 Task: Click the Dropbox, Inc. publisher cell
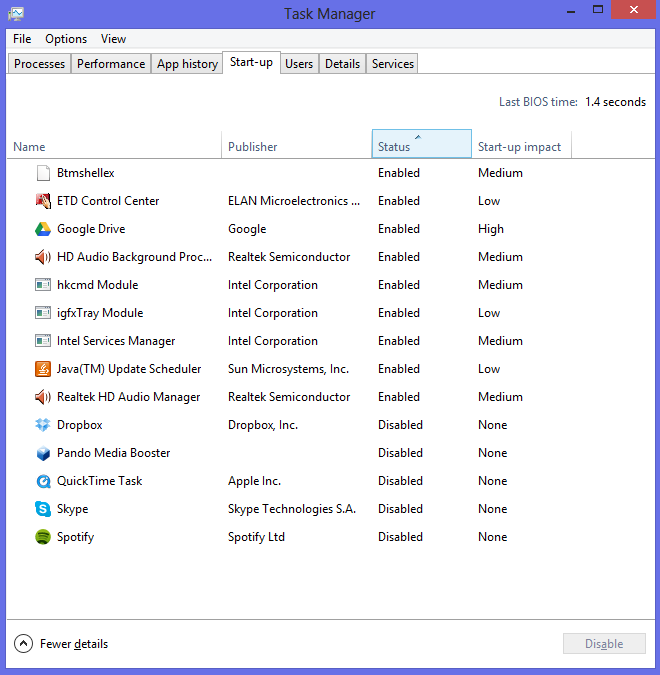click(263, 425)
